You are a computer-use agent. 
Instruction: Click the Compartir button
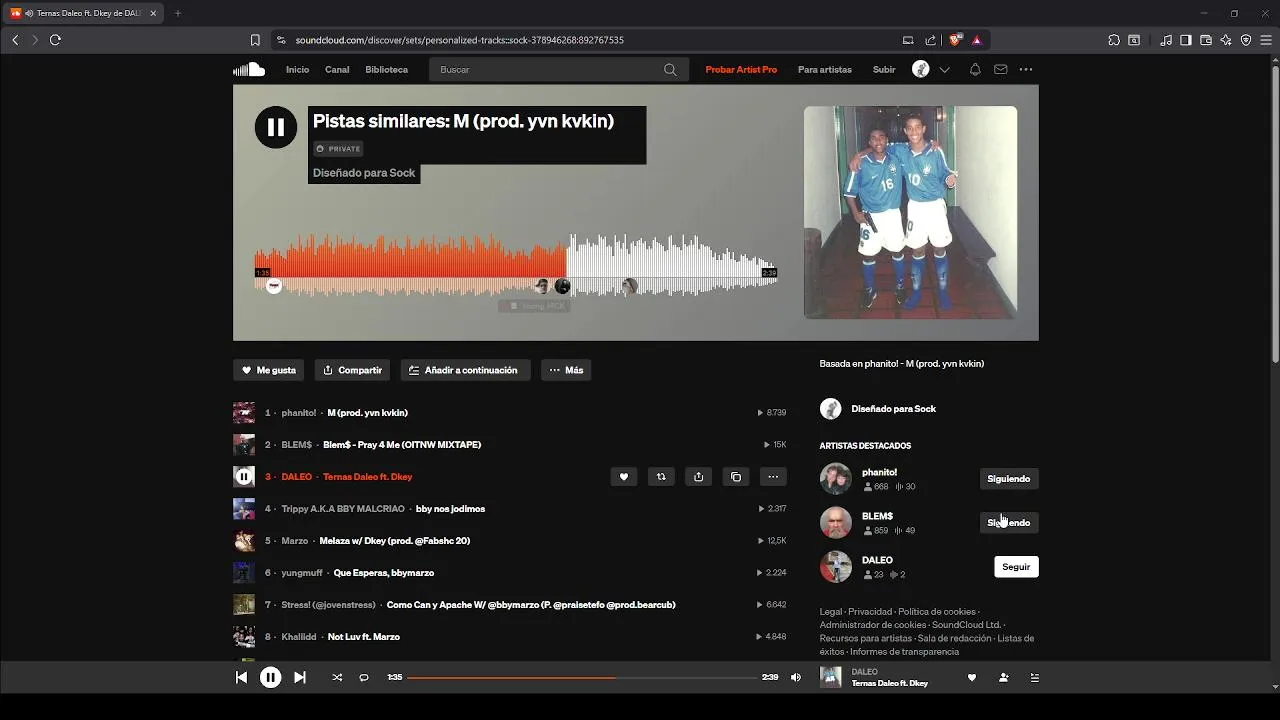[352, 370]
